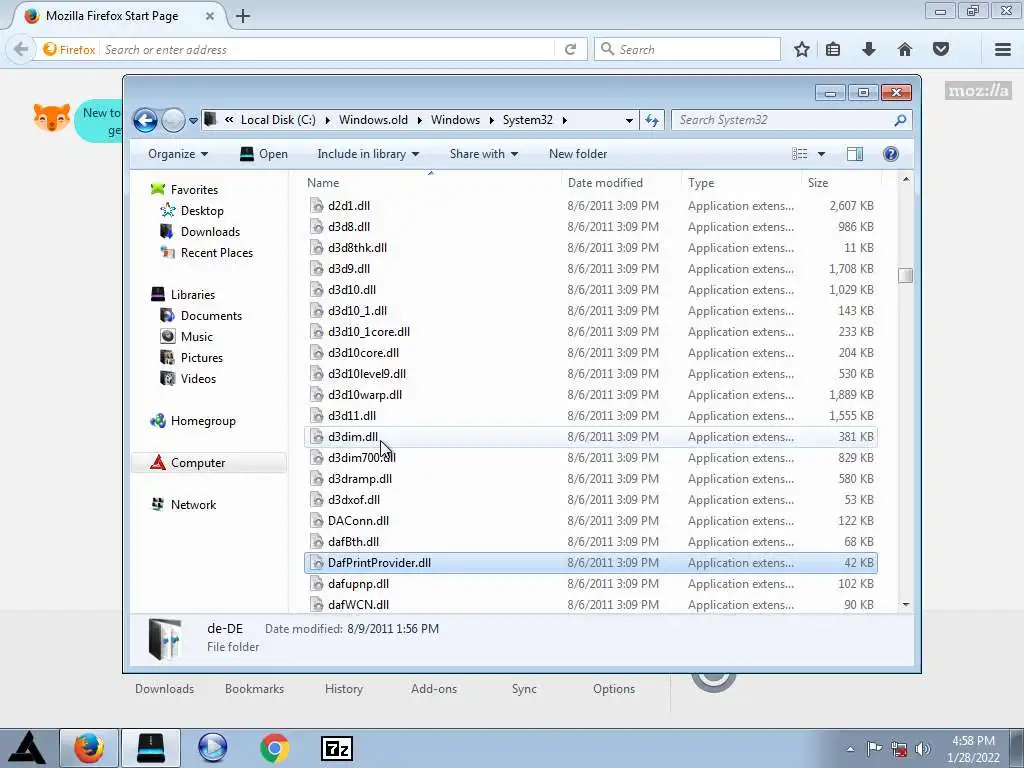Click the d3d10.dll file icon
This screenshot has height=768, width=1024.
click(x=317, y=290)
